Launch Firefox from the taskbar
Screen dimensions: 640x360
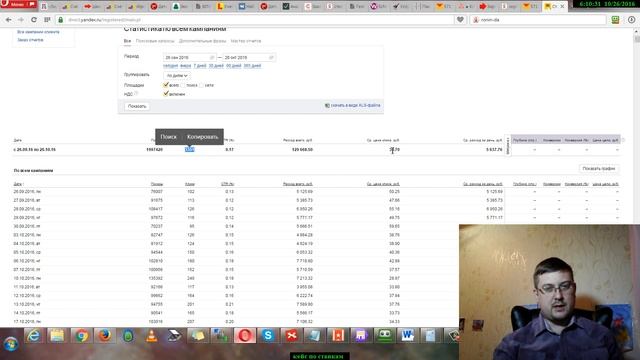[104, 336]
